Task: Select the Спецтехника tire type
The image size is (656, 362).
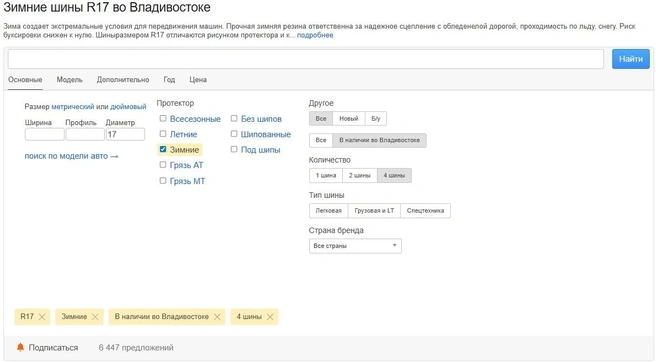Action: point(425,211)
